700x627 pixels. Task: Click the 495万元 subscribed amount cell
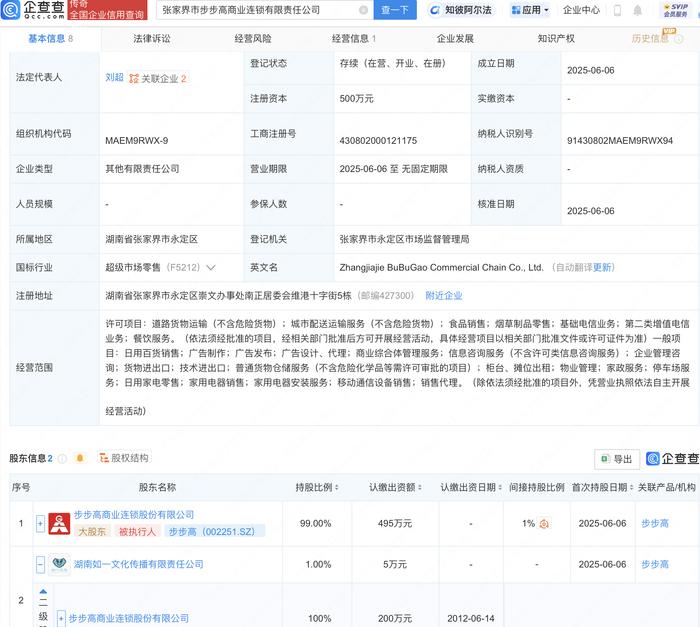[x=395, y=523]
